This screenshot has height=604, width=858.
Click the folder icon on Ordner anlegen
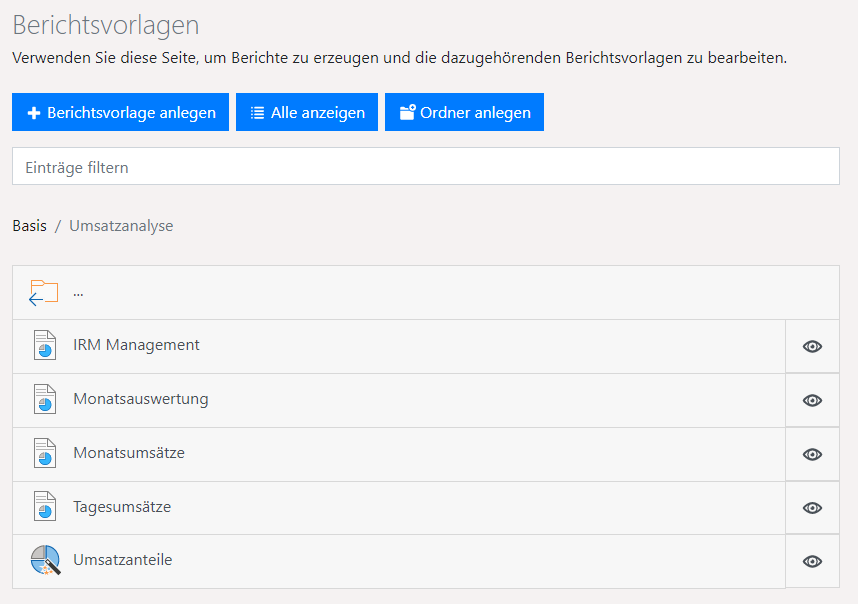tap(406, 113)
